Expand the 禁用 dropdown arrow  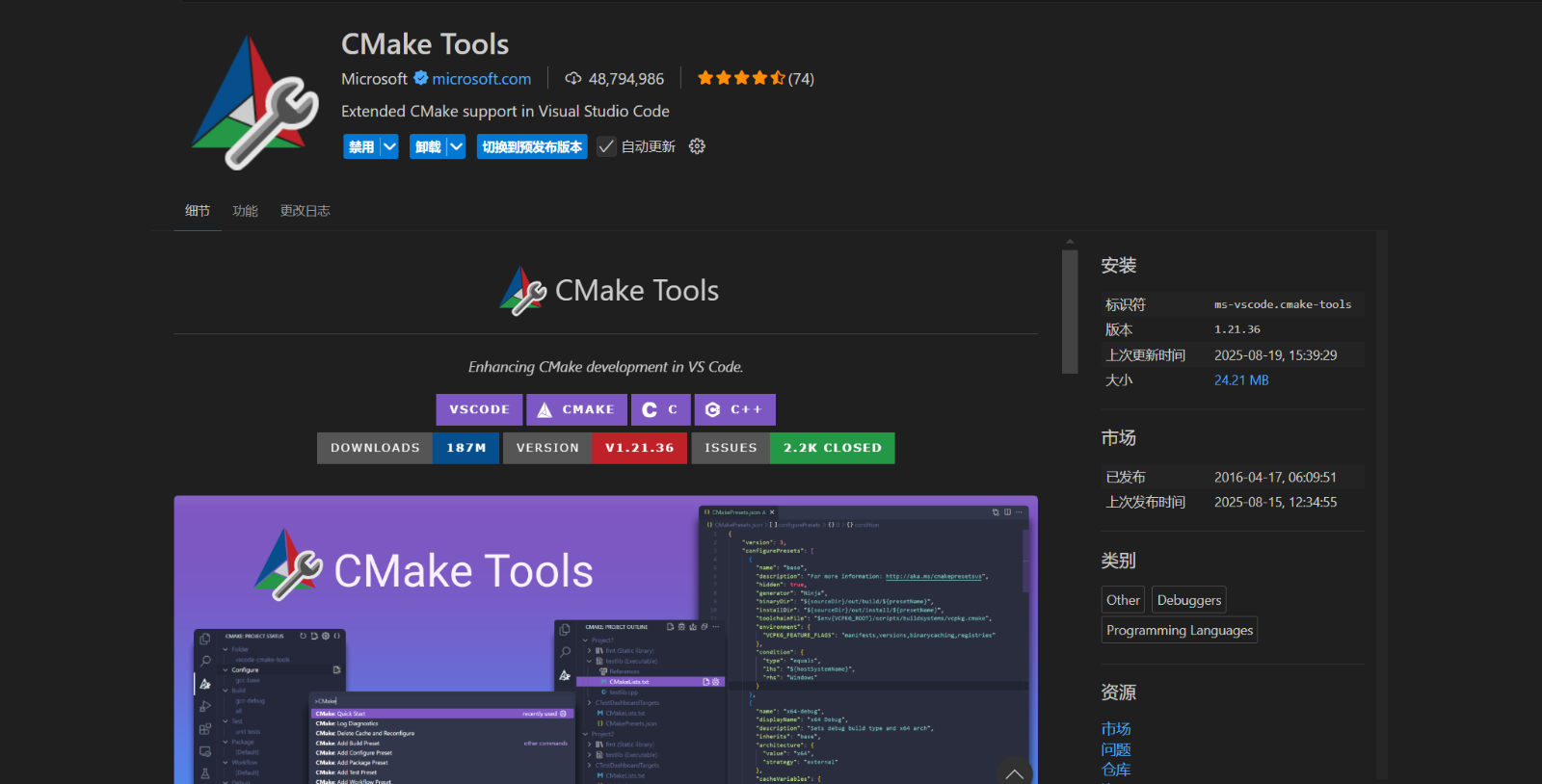389,146
